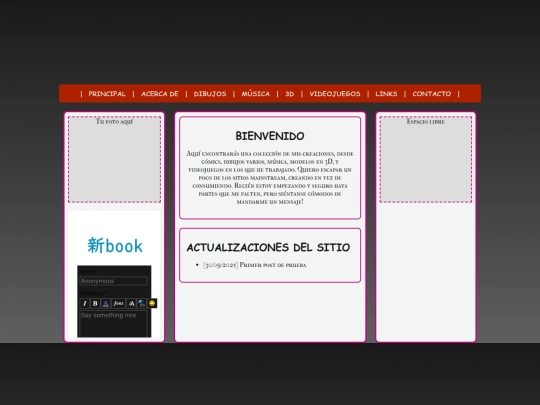Image resolution: width=540 pixels, height=405 pixels.
Task: Click the bold B icon
Action: coord(95,303)
